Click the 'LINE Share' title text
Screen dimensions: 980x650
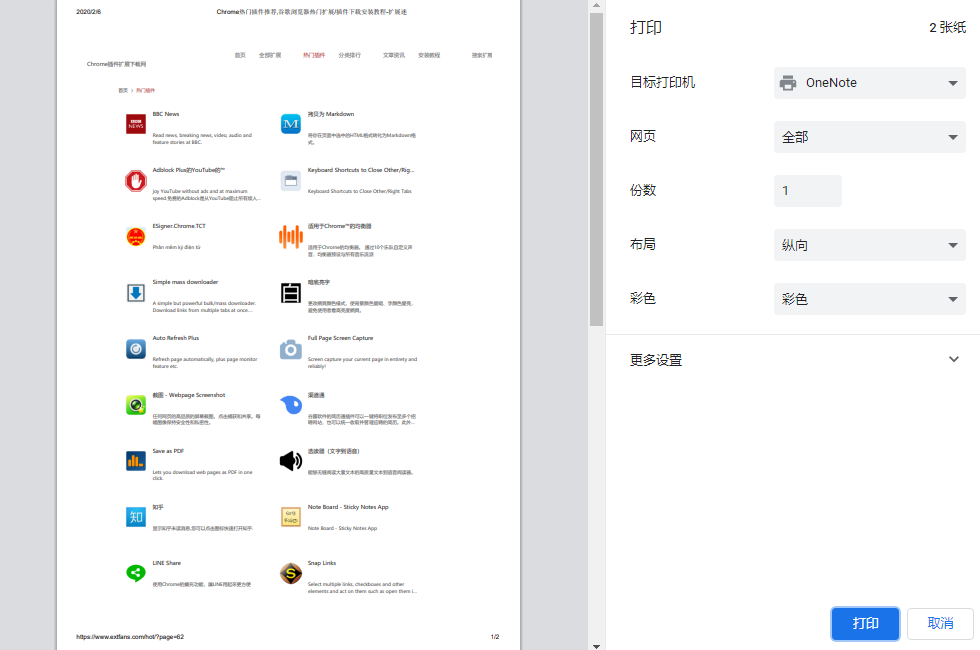[x=166, y=563]
